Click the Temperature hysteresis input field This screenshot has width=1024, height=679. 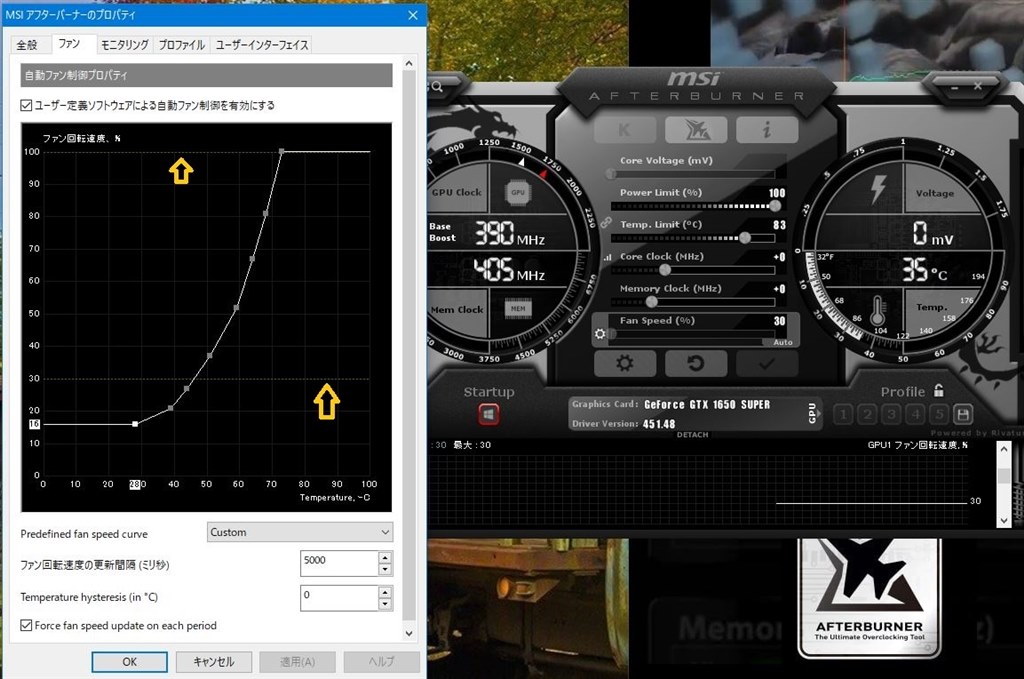click(339, 598)
